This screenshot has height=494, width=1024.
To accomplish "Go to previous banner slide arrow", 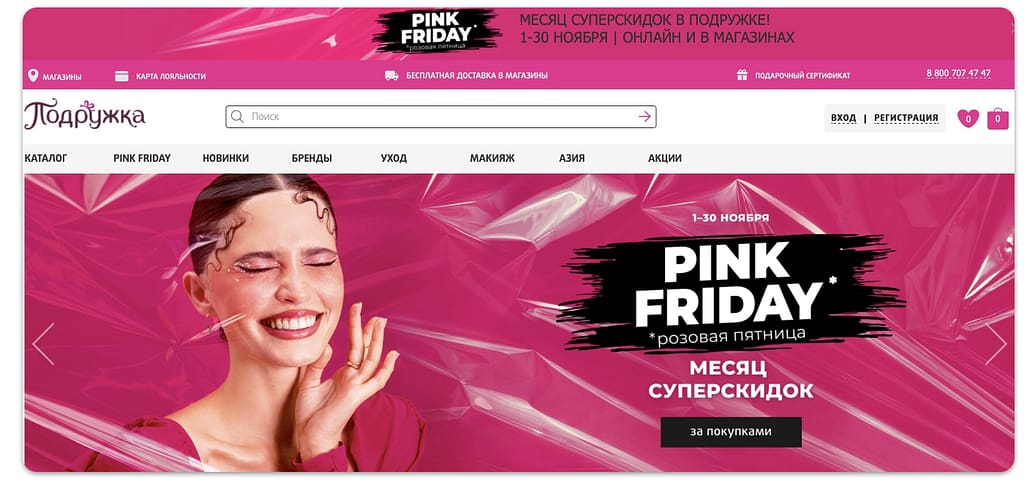I will pyautogui.click(x=43, y=344).
